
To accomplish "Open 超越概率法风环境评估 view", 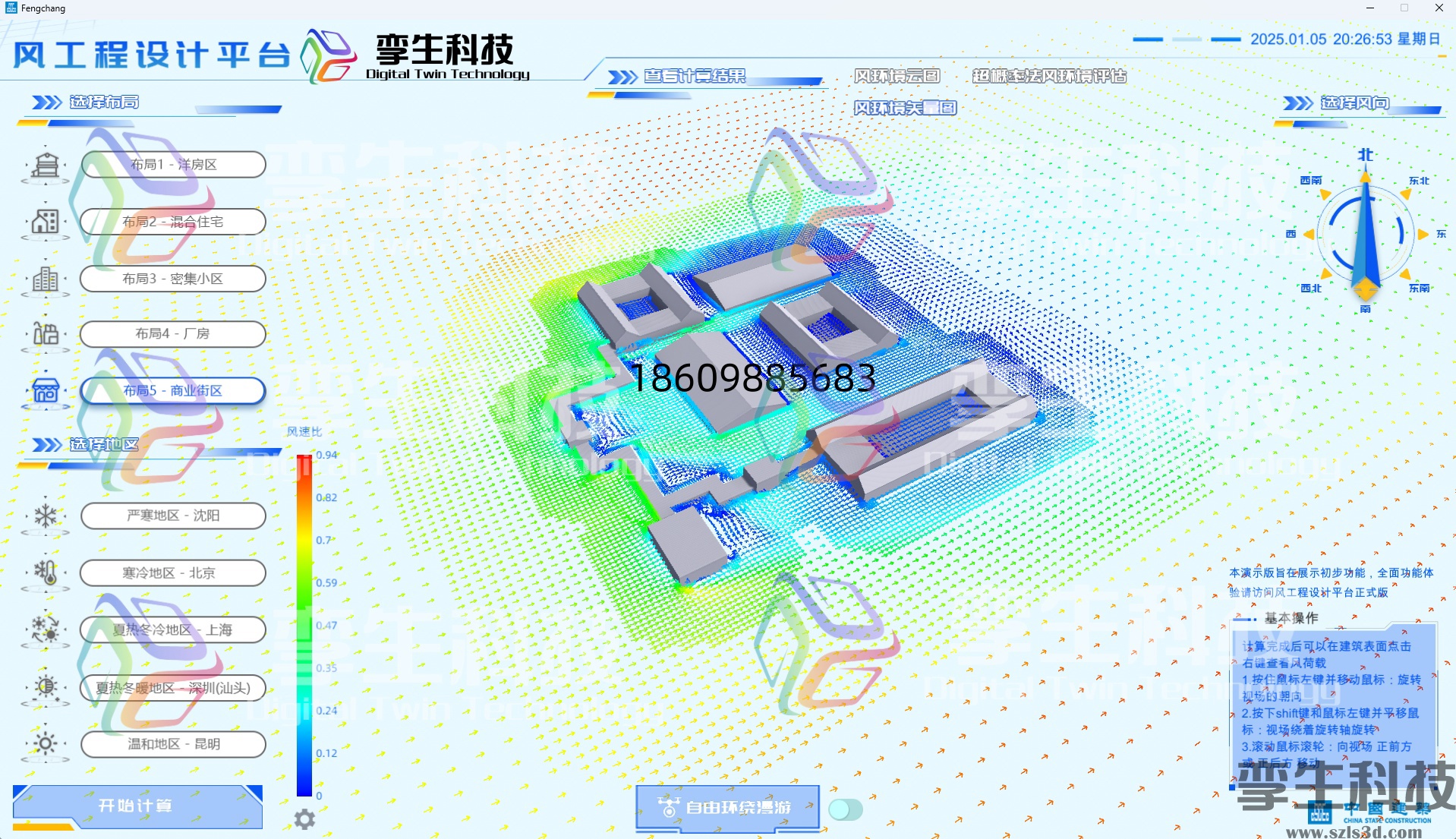I will (1049, 76).
